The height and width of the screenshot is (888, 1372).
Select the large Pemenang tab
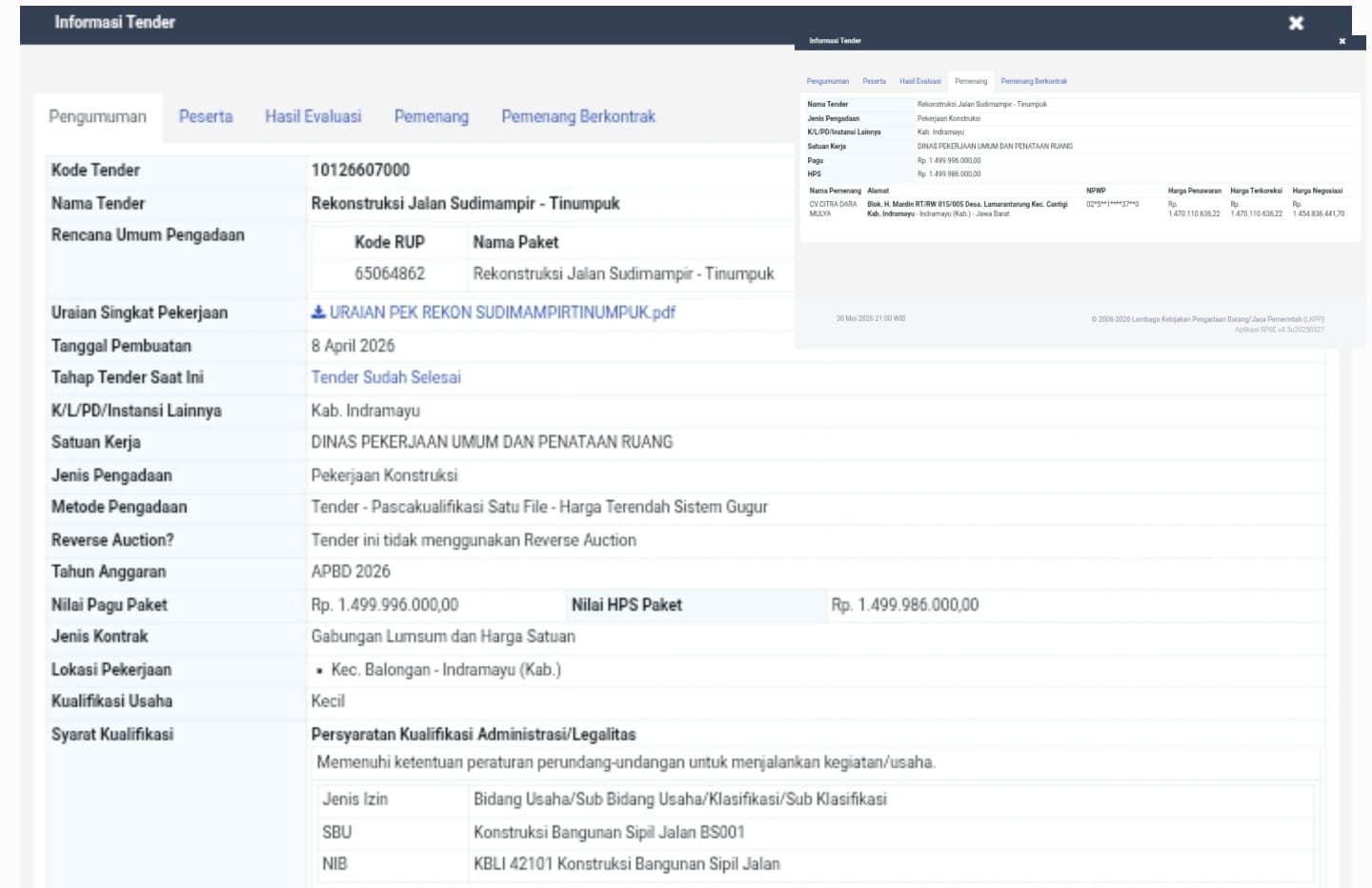(x=432, y=116)
